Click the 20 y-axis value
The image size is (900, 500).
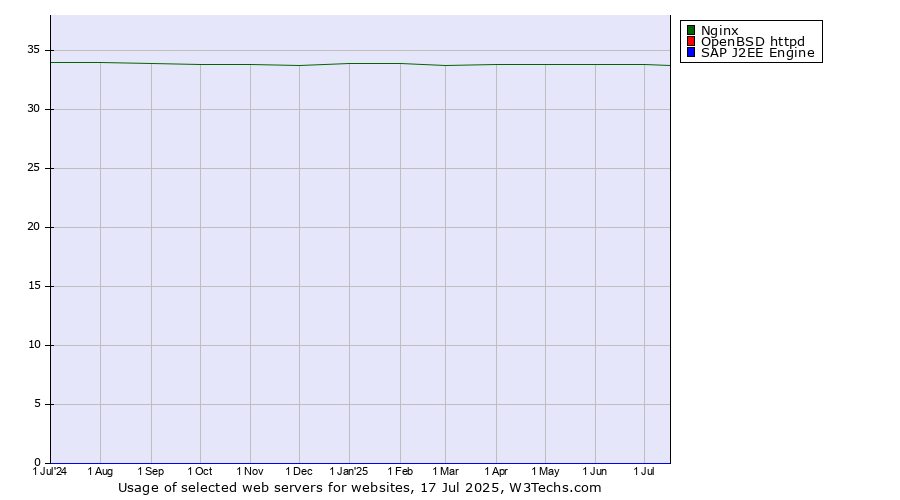[33, 227]
